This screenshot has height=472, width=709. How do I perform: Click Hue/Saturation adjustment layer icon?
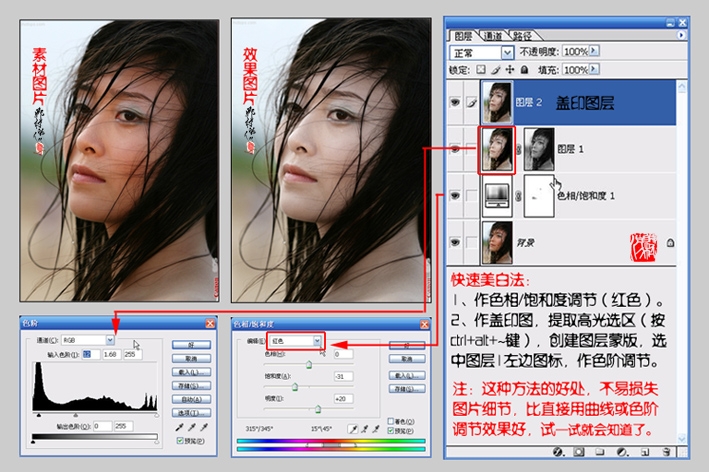[x=497, y=196]
